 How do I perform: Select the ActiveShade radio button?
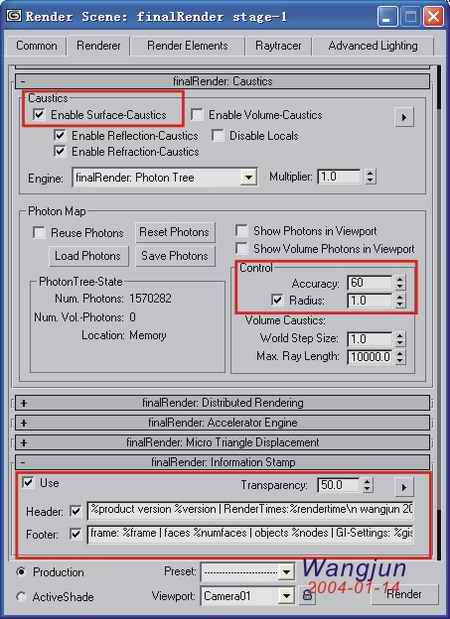[x=22, y=596]
